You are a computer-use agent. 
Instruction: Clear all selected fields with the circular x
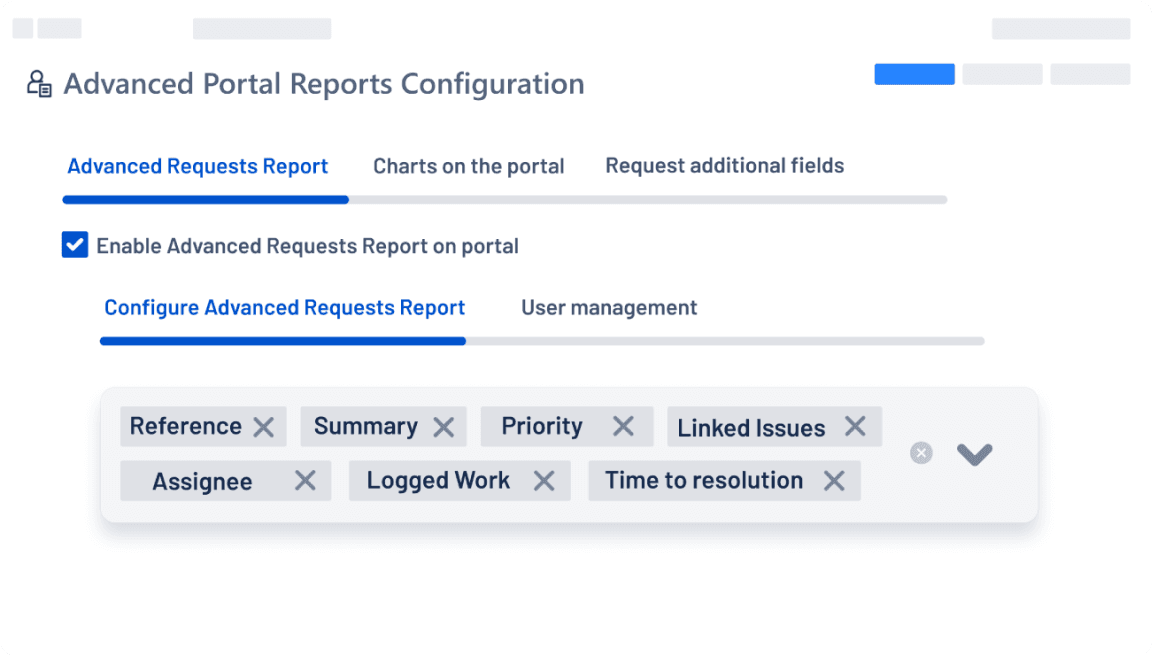[921, 453]
